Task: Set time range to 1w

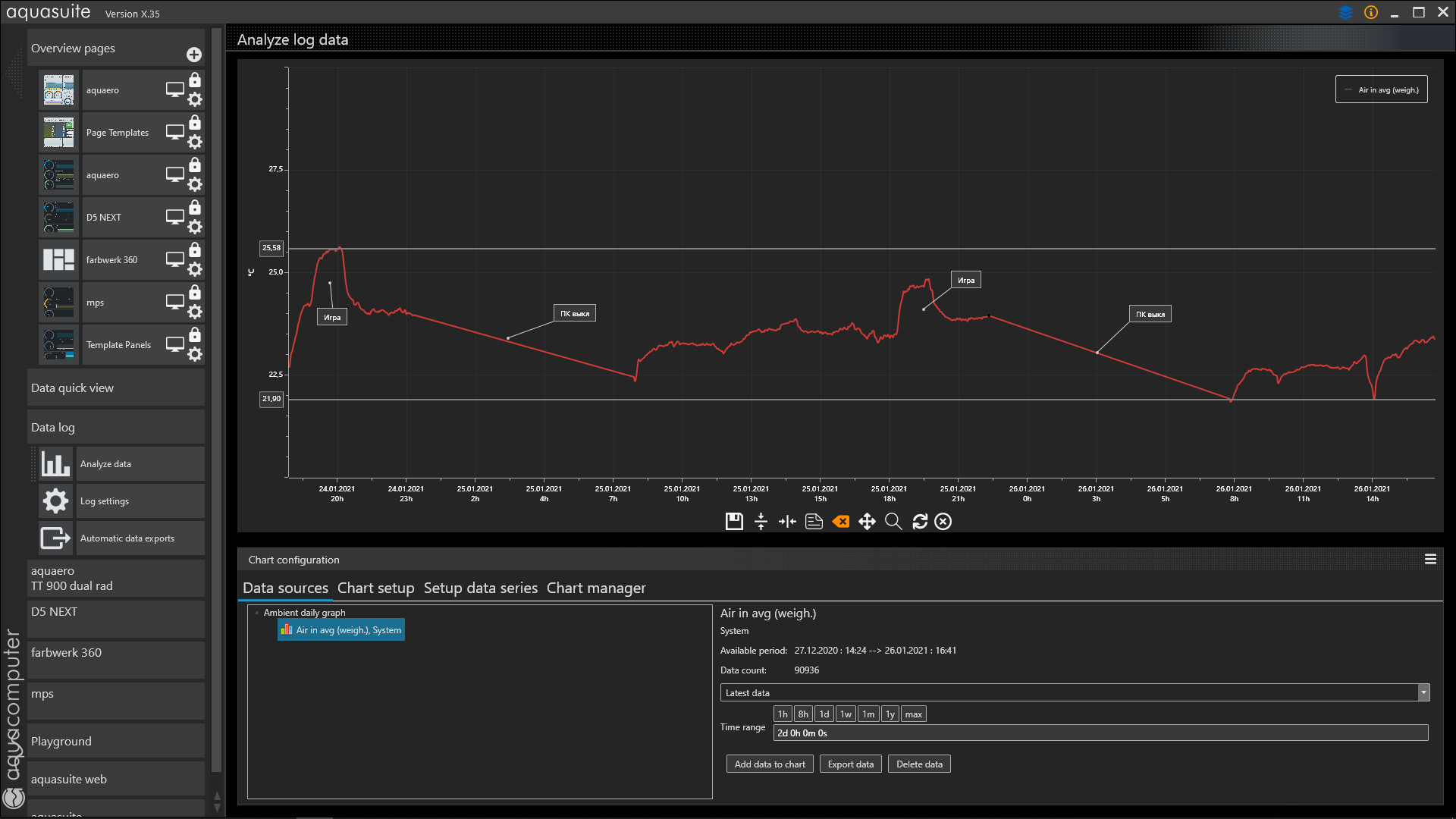Action: [846, 714]
